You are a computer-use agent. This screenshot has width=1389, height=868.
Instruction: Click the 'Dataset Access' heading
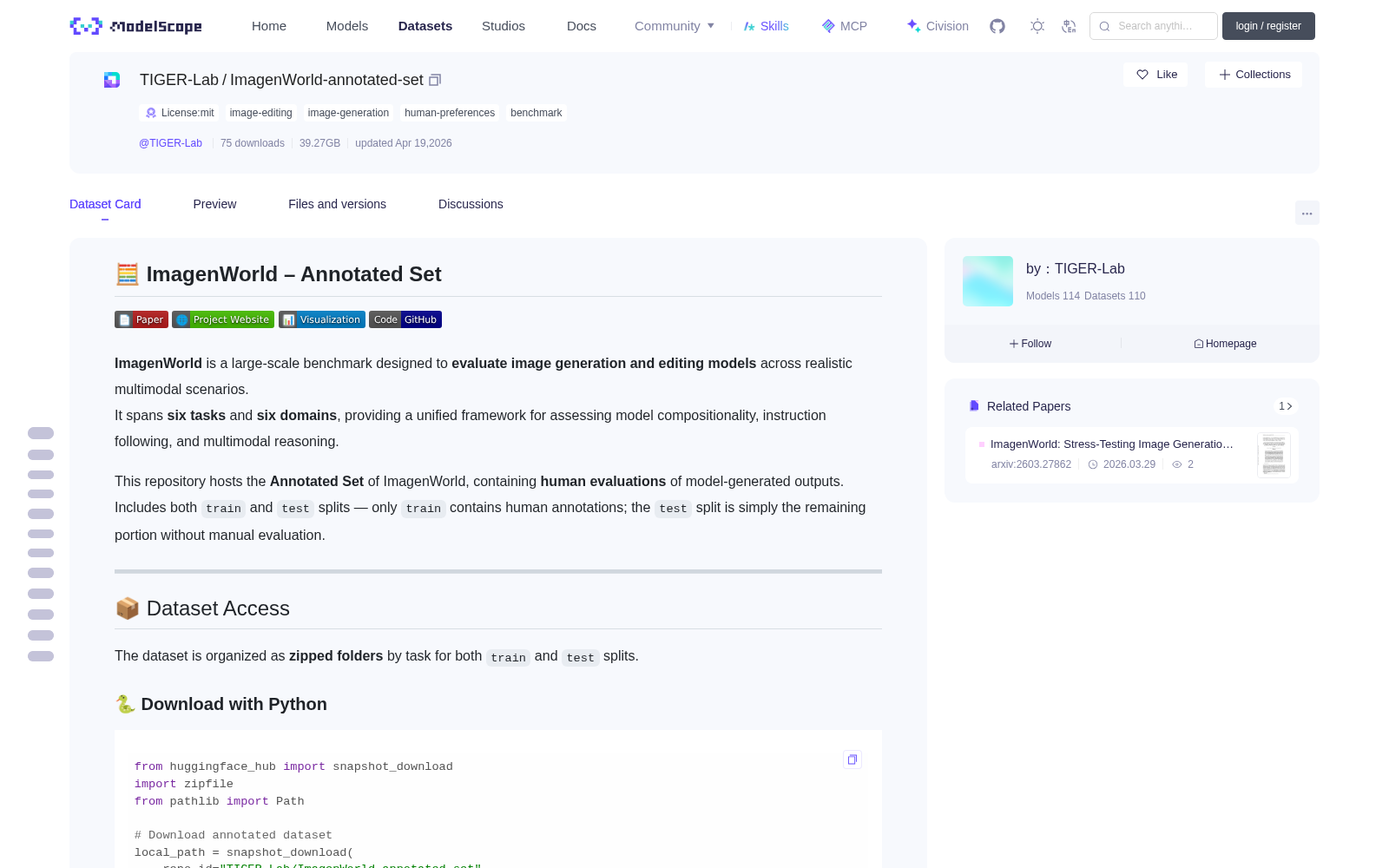click(202, 608)
